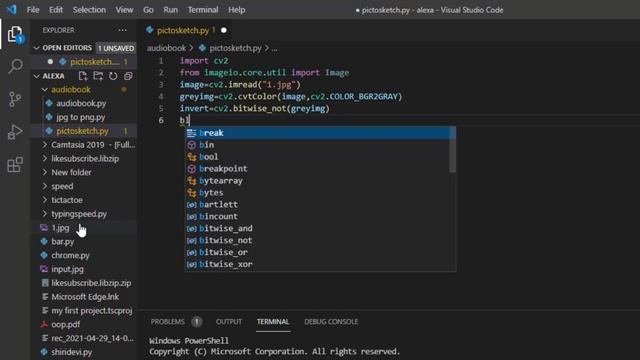Image resolution: width=640 pixels, height=360 pixels.
Task: Click the 1 UNSAVED badge
Action: [x=116, y=48]
